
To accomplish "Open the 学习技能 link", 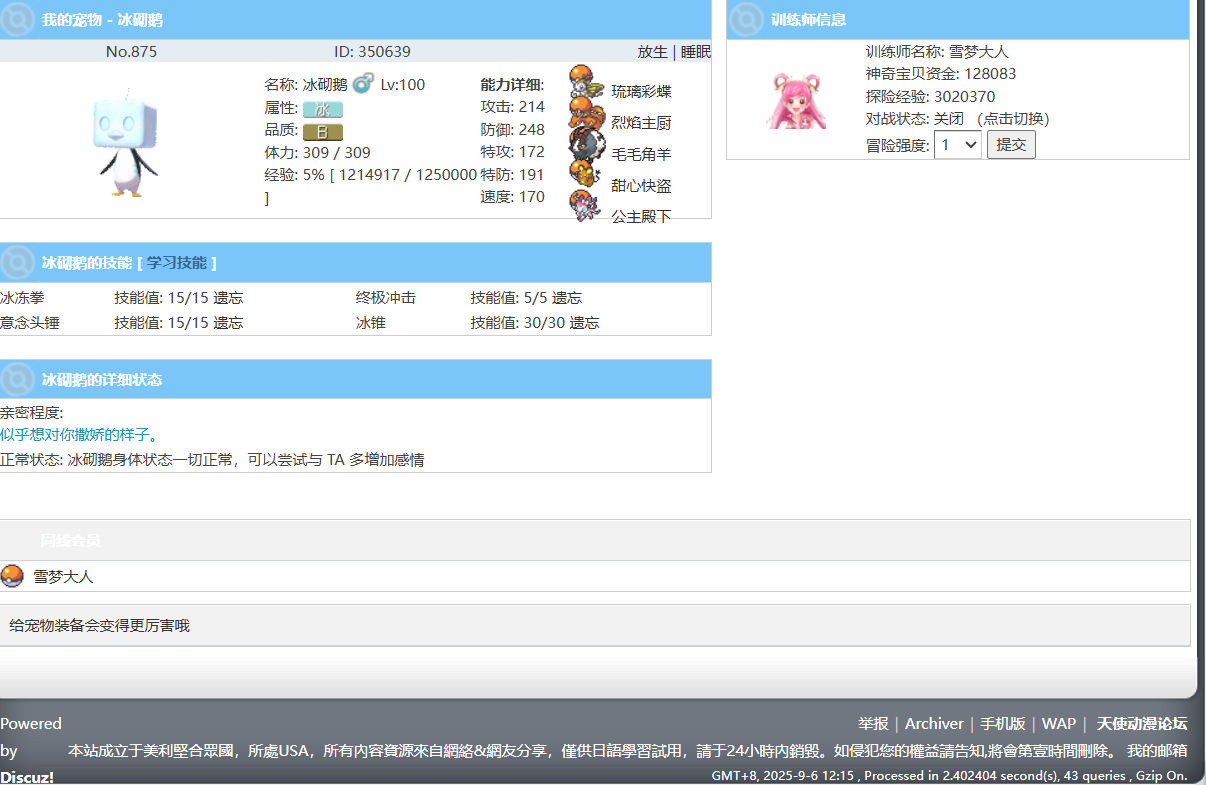I will 177,263.
